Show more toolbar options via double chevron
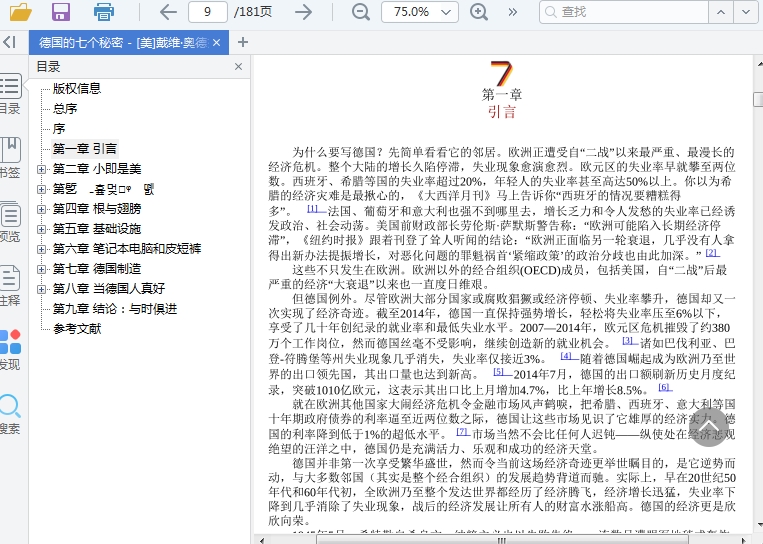This screenshot has width=763, height=544. [513, 12]
